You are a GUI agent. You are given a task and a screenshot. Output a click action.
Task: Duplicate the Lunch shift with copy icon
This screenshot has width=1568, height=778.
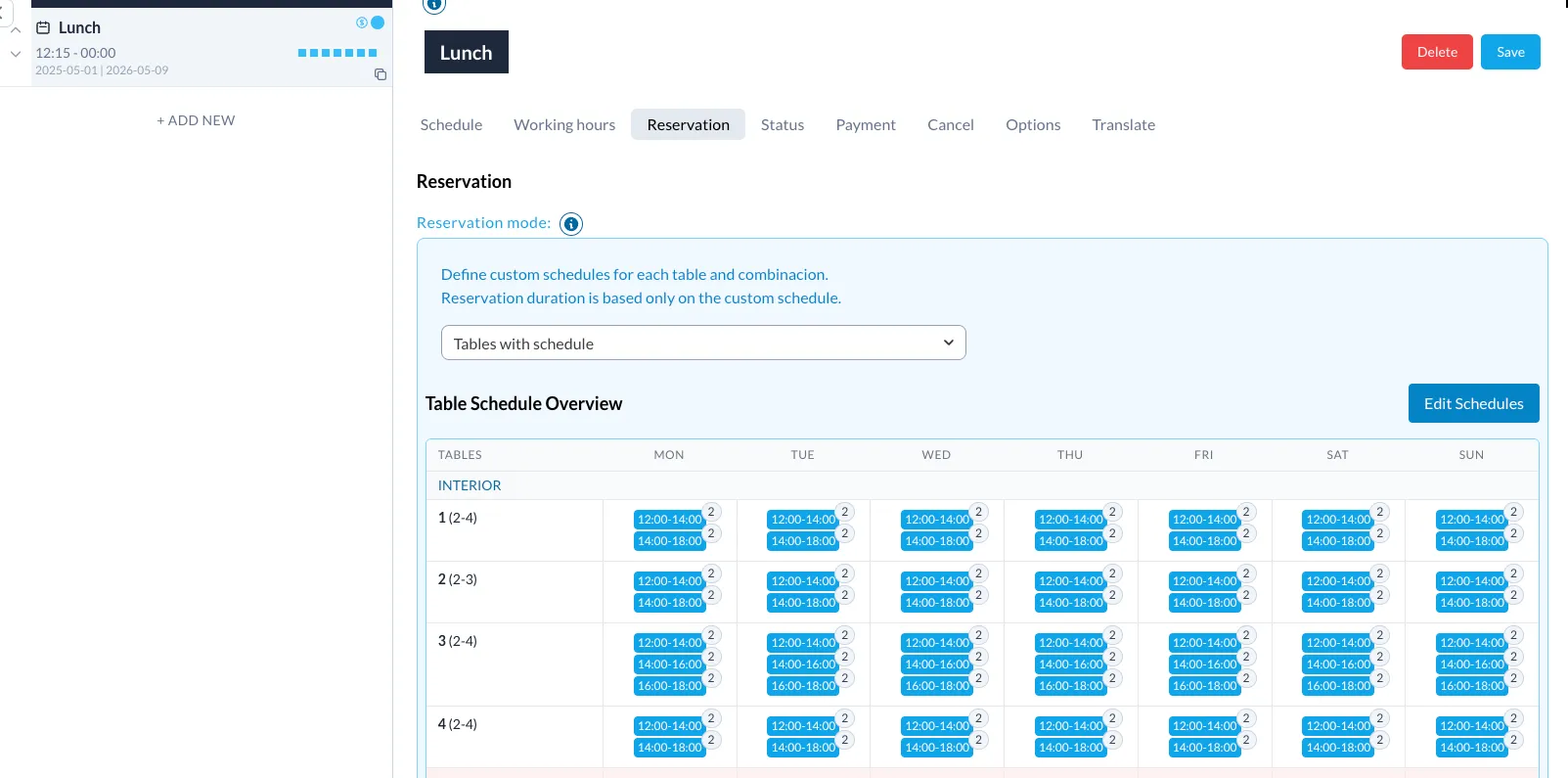pos(381,74)
